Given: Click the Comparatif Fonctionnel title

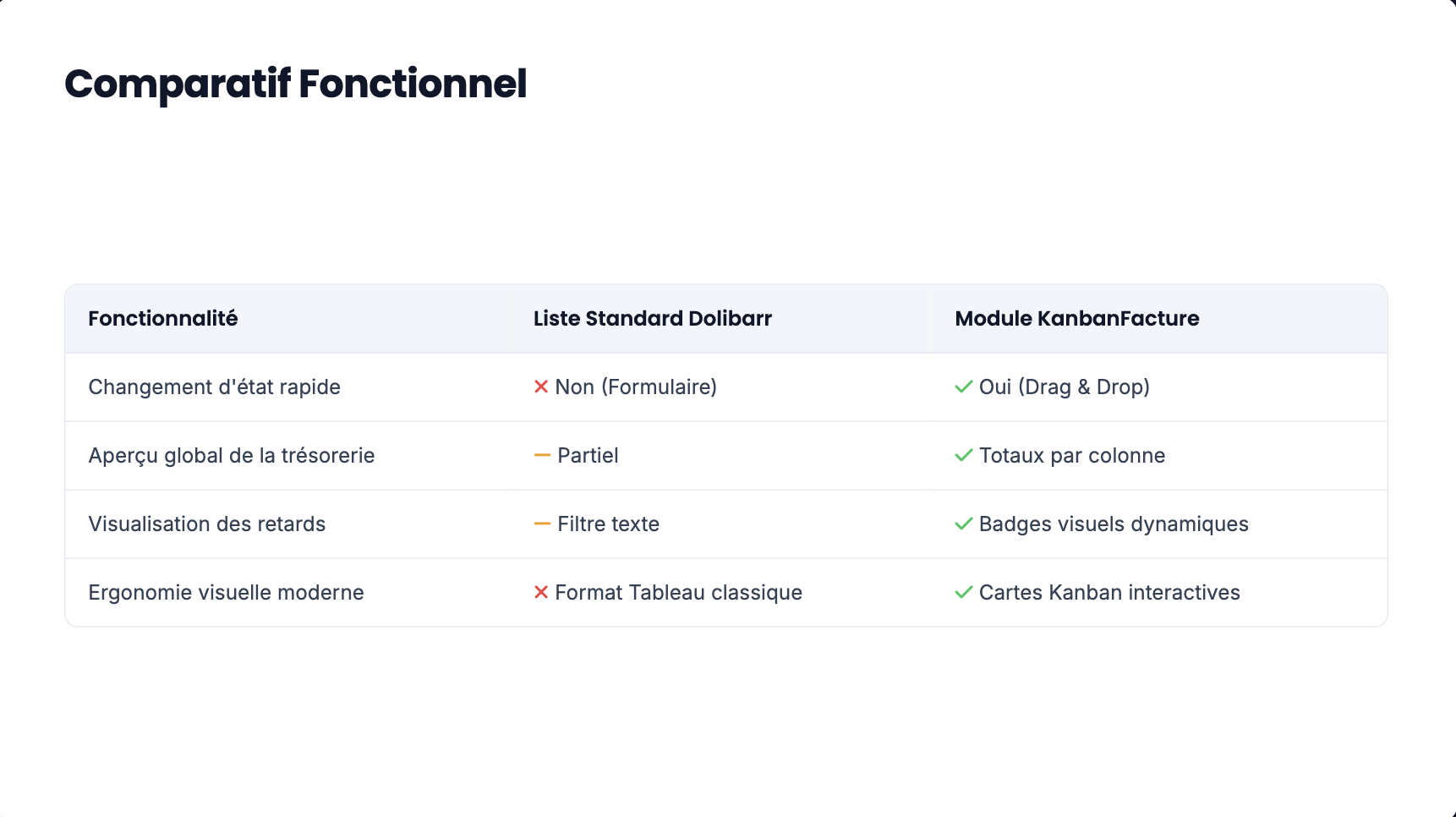Looking at the screenshot, I should (x=296, y=85).
